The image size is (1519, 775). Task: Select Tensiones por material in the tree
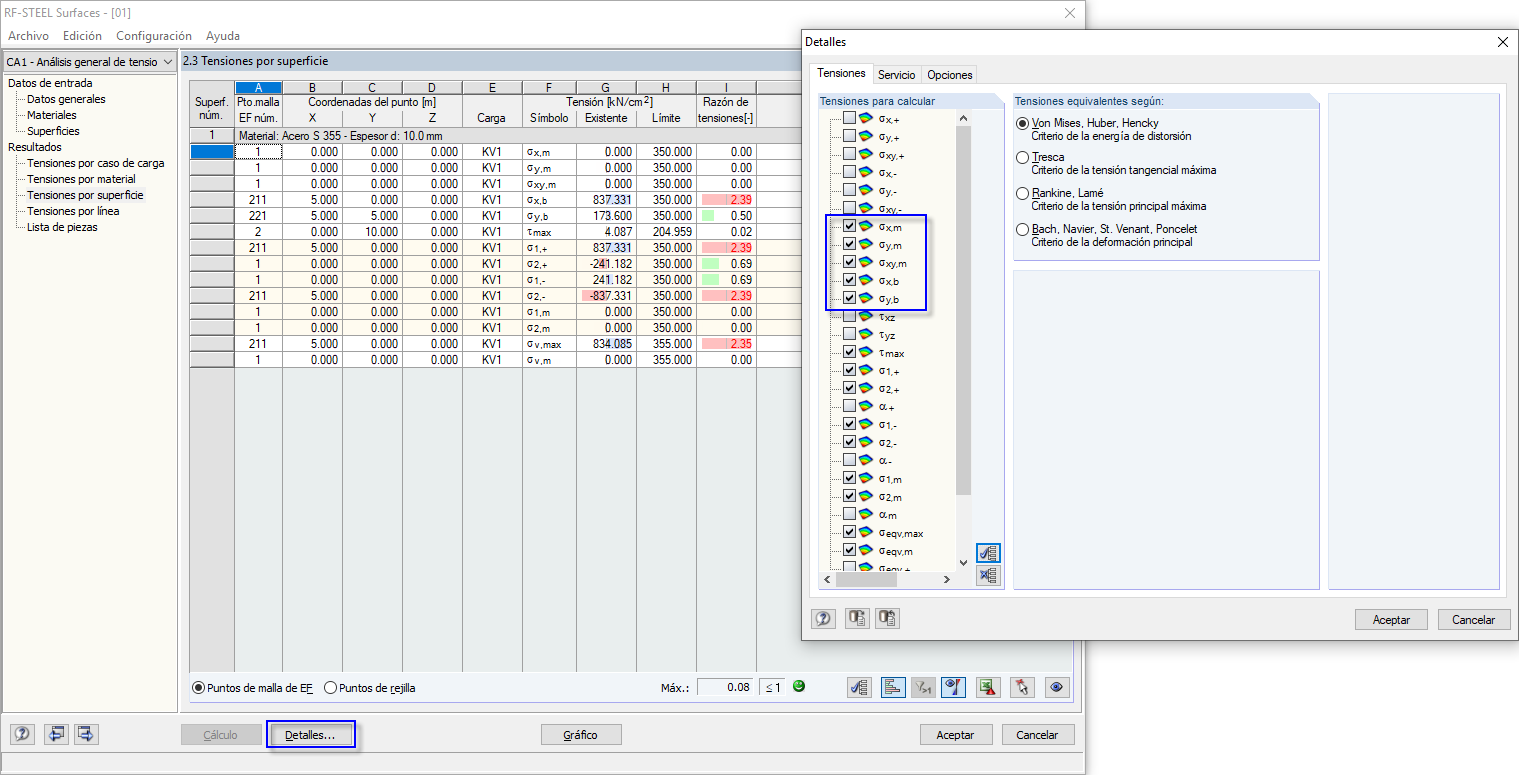pos(81,179)
